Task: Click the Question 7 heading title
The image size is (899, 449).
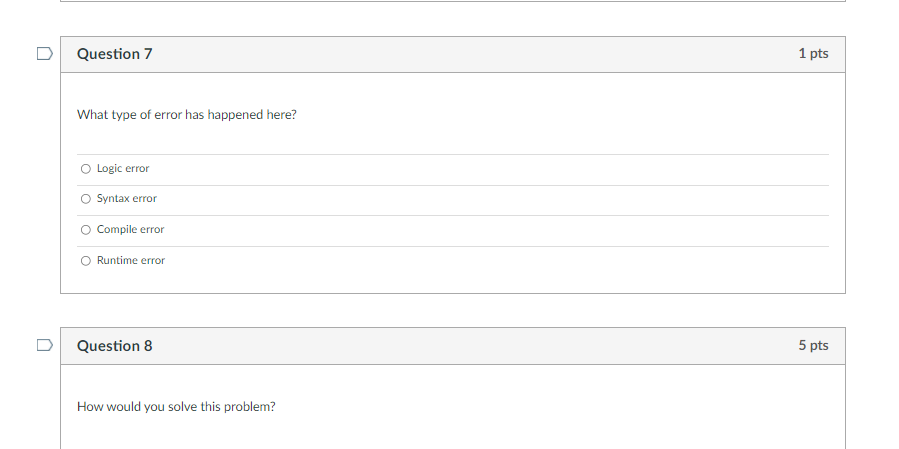Action: pyautogui.click(x=115, y=54)
